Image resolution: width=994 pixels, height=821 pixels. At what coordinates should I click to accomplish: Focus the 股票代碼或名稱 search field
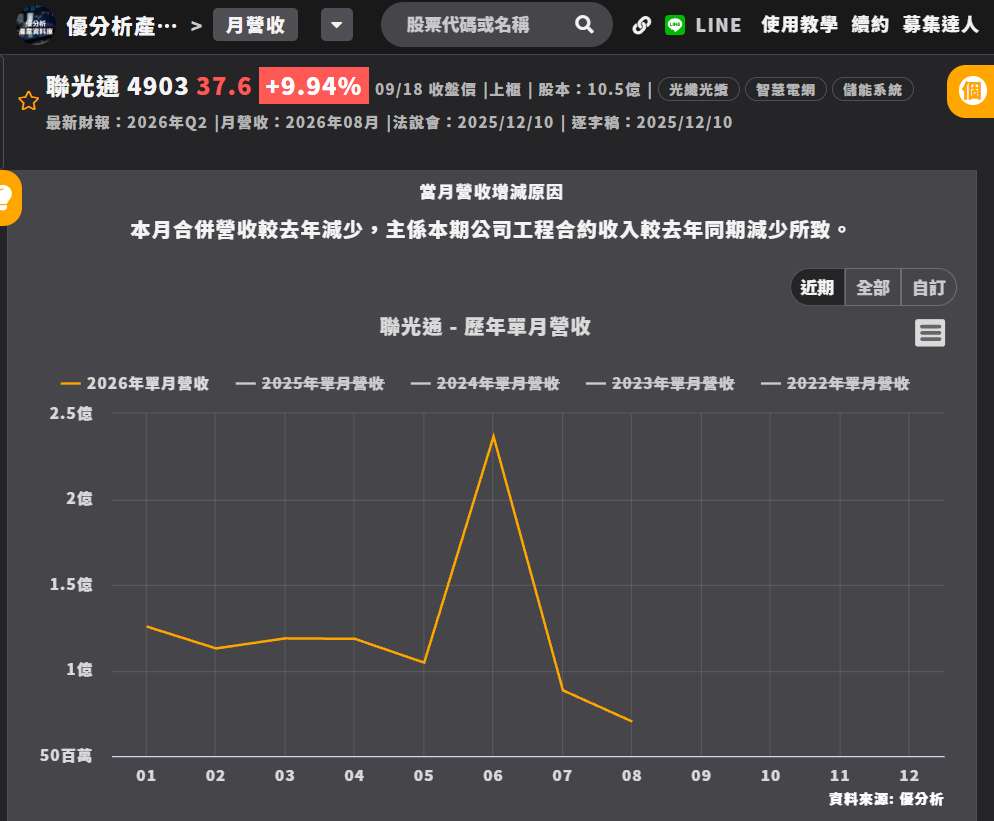click(x=468, y=25)
